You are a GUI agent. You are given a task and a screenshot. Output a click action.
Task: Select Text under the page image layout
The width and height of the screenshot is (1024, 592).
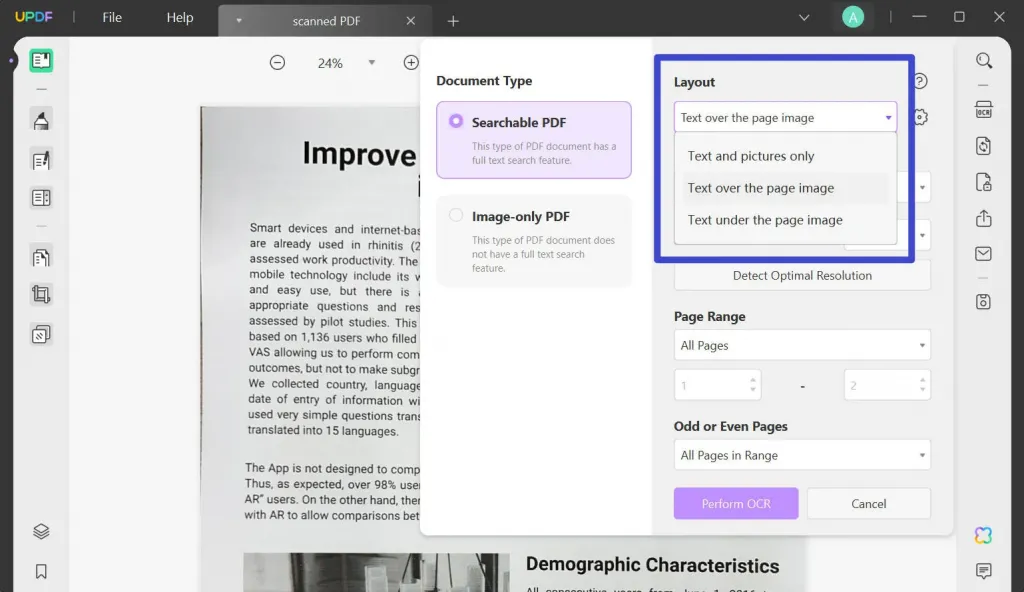coord(766,219)
